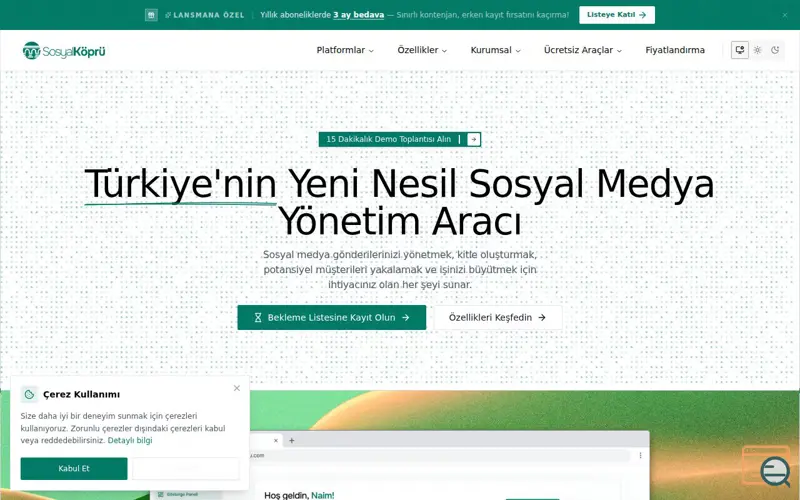This screenshot has width=800, height=500.
Task: Accept cookies with Kabul Et
Action: [x=74, y=468]
